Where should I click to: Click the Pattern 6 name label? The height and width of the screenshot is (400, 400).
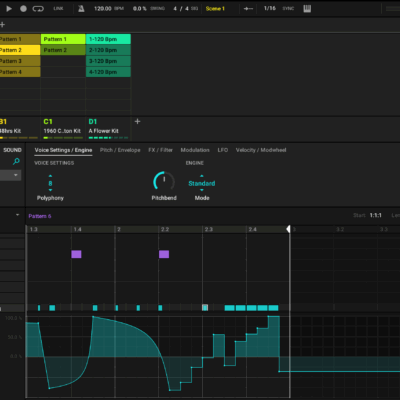coord(40,216)
